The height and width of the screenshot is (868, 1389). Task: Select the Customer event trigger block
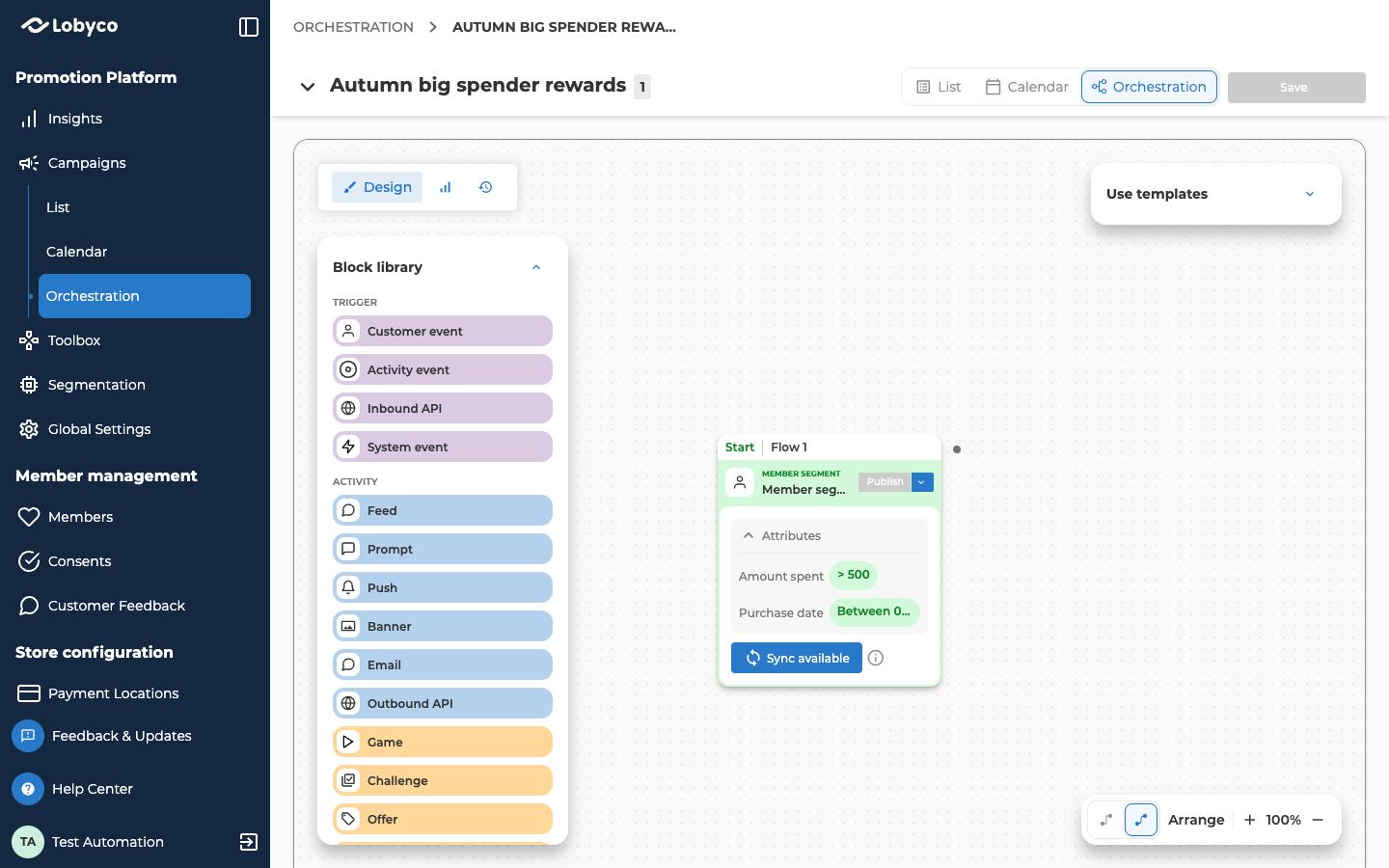pyautogui.click(x=443, y=331)
